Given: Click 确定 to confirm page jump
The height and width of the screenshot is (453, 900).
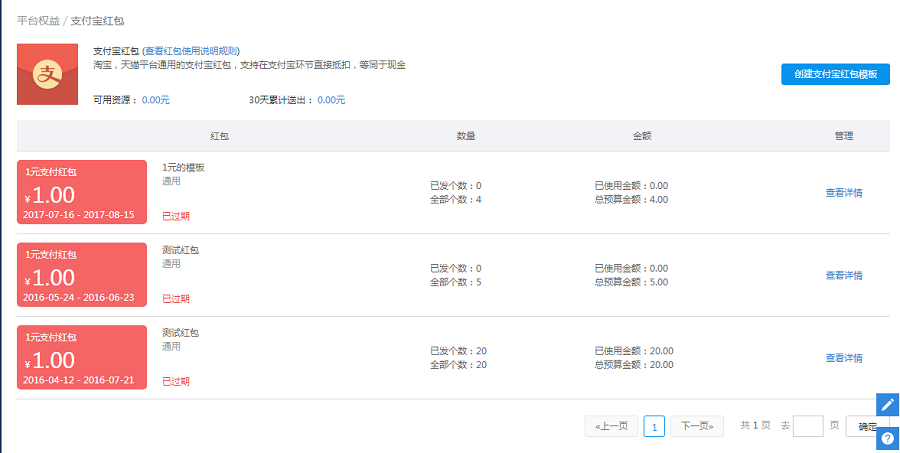Looking at the screenshot, I should pos(867,426).
